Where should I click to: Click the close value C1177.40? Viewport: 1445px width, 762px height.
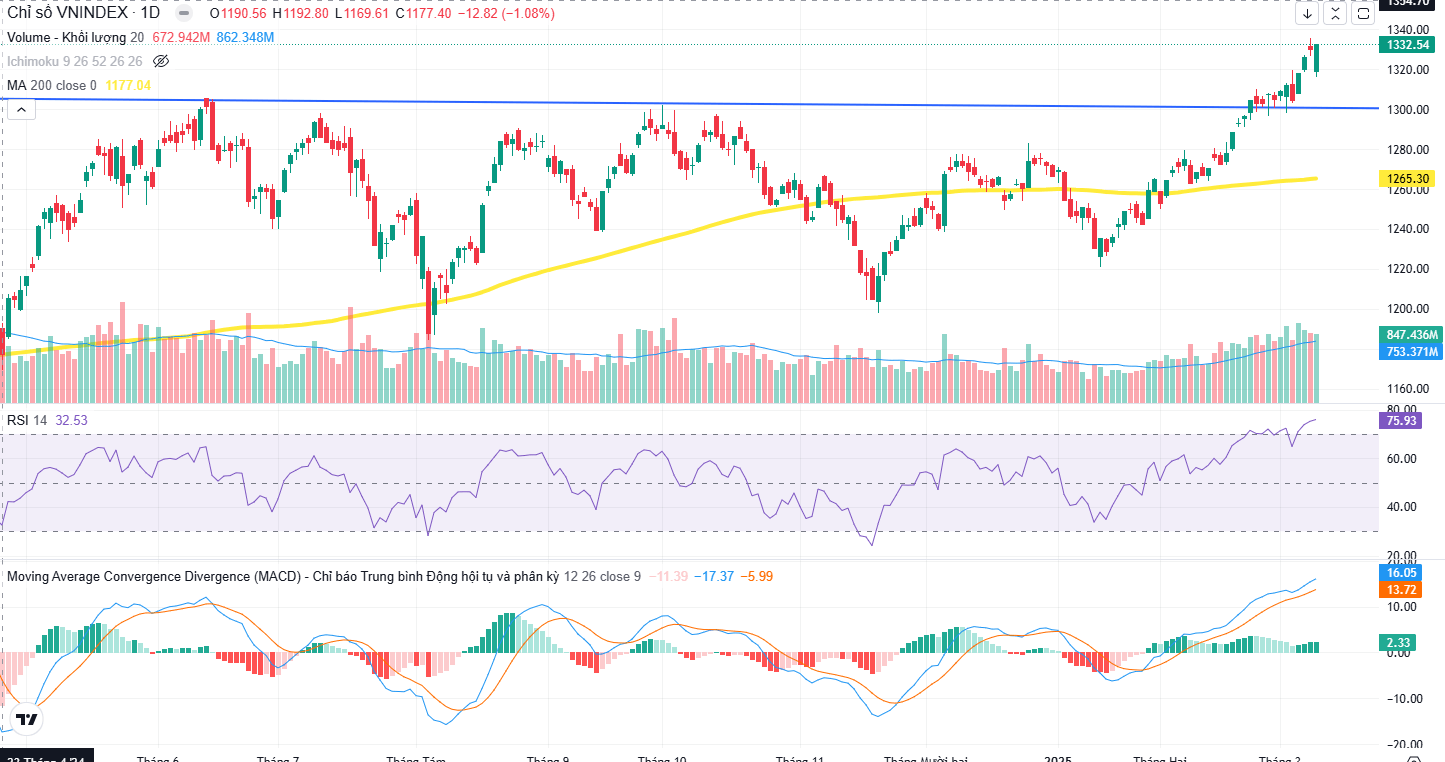[424, 14]
